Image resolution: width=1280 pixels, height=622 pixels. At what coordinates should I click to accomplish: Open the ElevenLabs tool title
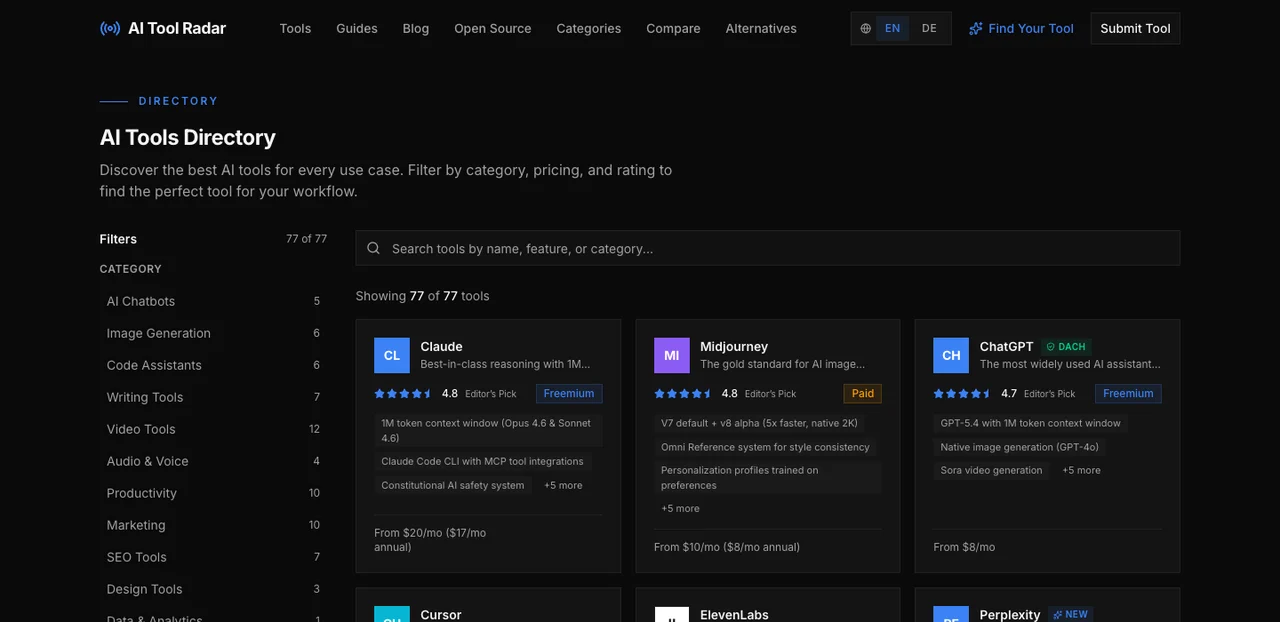pos(734,614)
